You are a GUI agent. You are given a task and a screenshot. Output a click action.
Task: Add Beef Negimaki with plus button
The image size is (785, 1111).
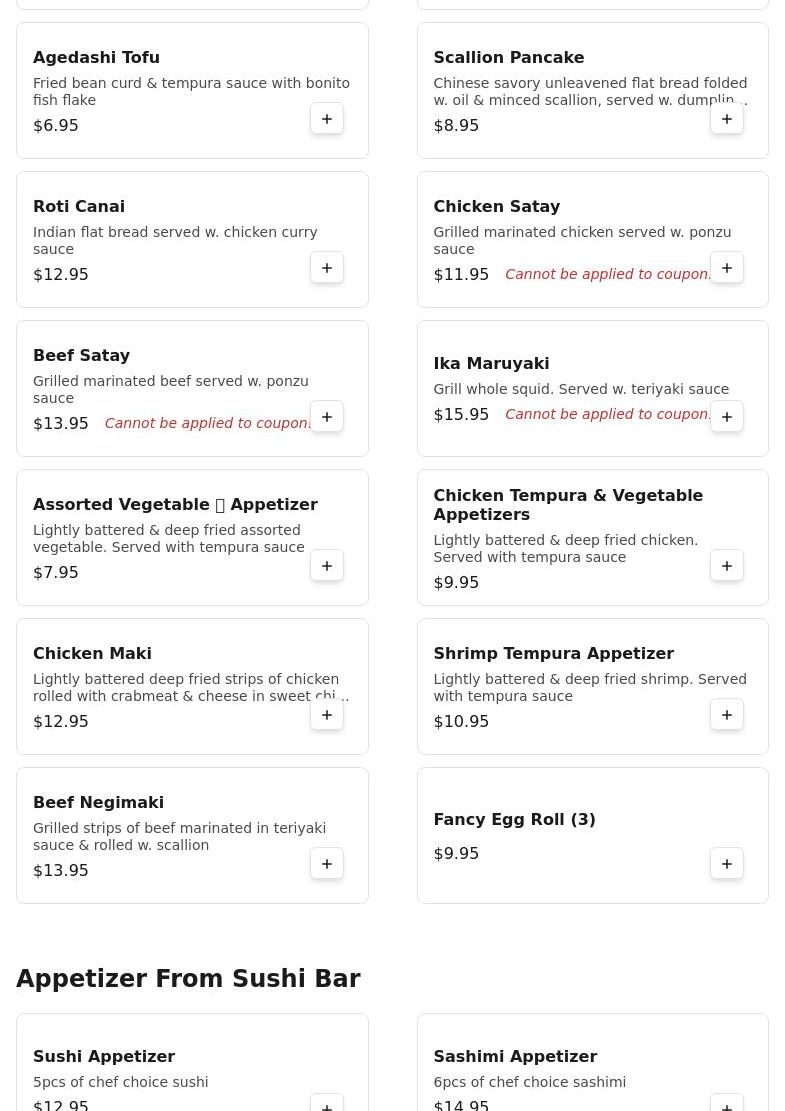pyautogui.click(x=327, y=864)
